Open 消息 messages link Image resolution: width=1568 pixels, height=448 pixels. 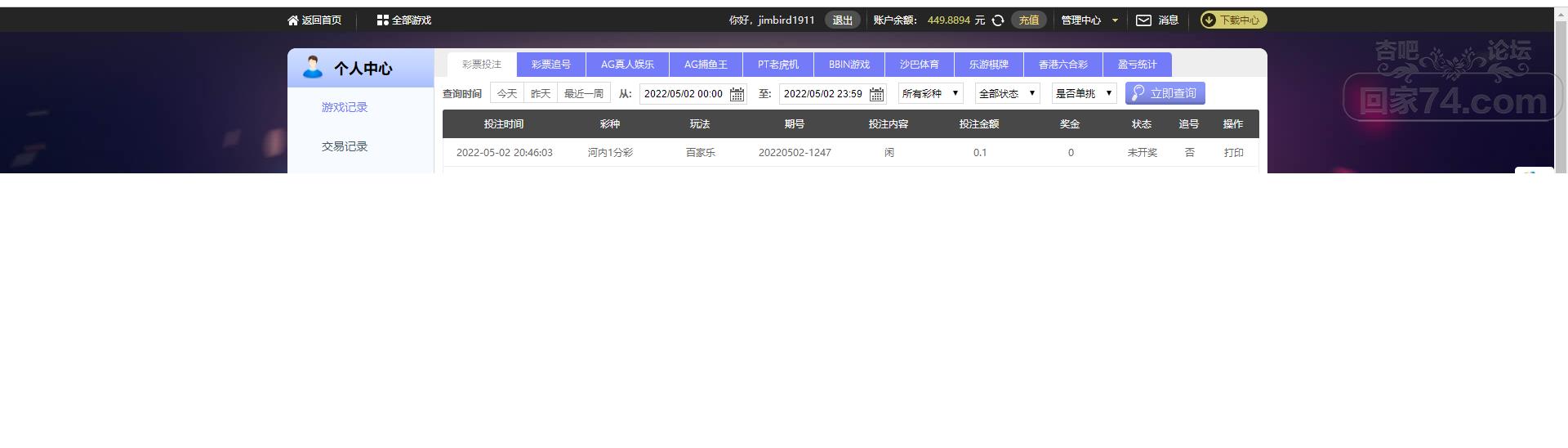[1168, 20]
